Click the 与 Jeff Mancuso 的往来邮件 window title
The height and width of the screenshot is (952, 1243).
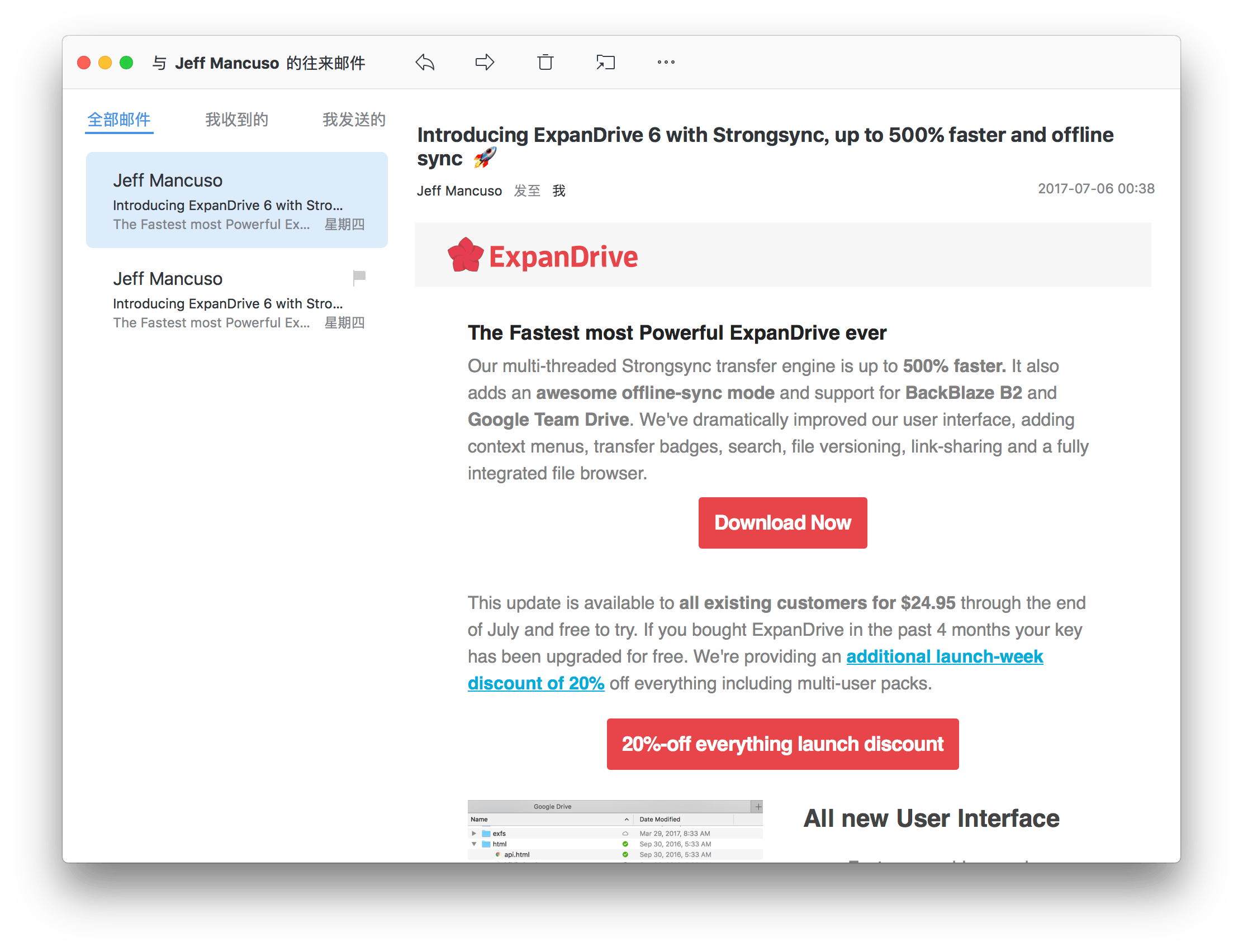click(x=258, y=63)
